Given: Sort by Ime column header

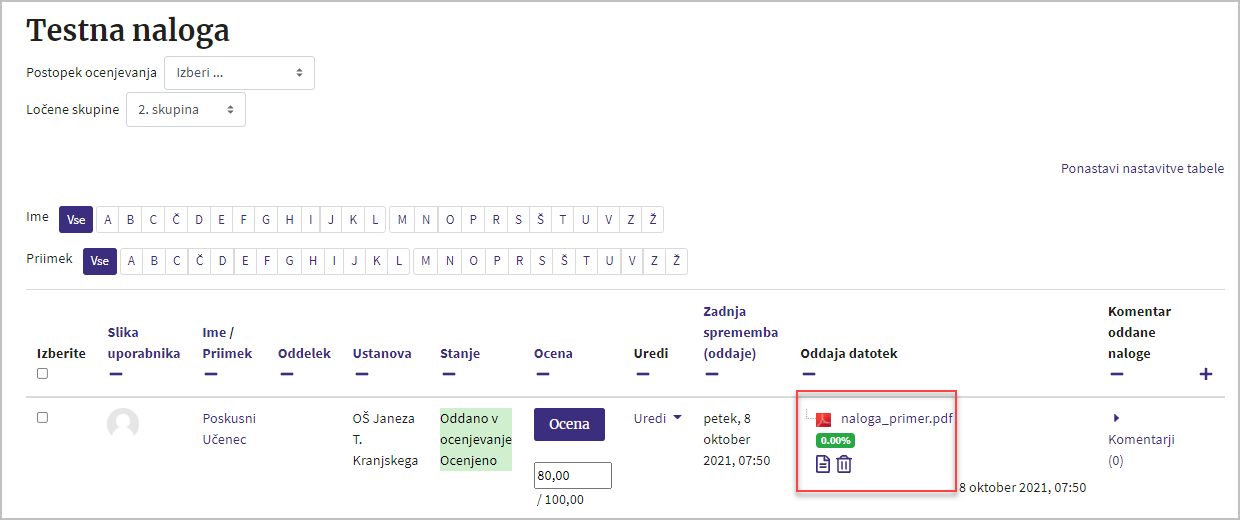Looking at the screenshot, I should 213,332.
